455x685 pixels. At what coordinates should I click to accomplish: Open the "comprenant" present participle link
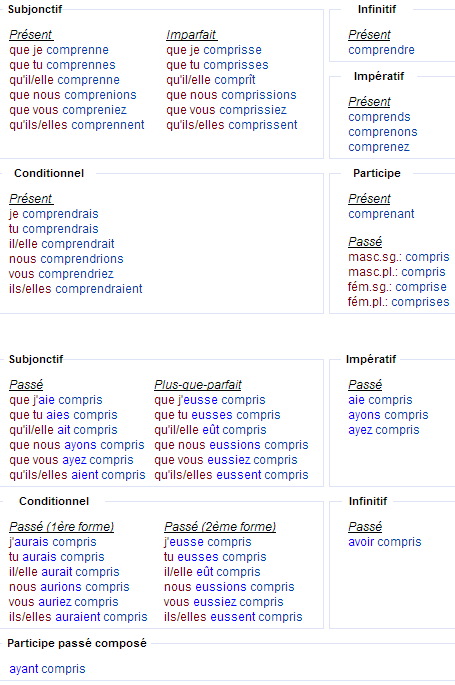coord(381,214)
